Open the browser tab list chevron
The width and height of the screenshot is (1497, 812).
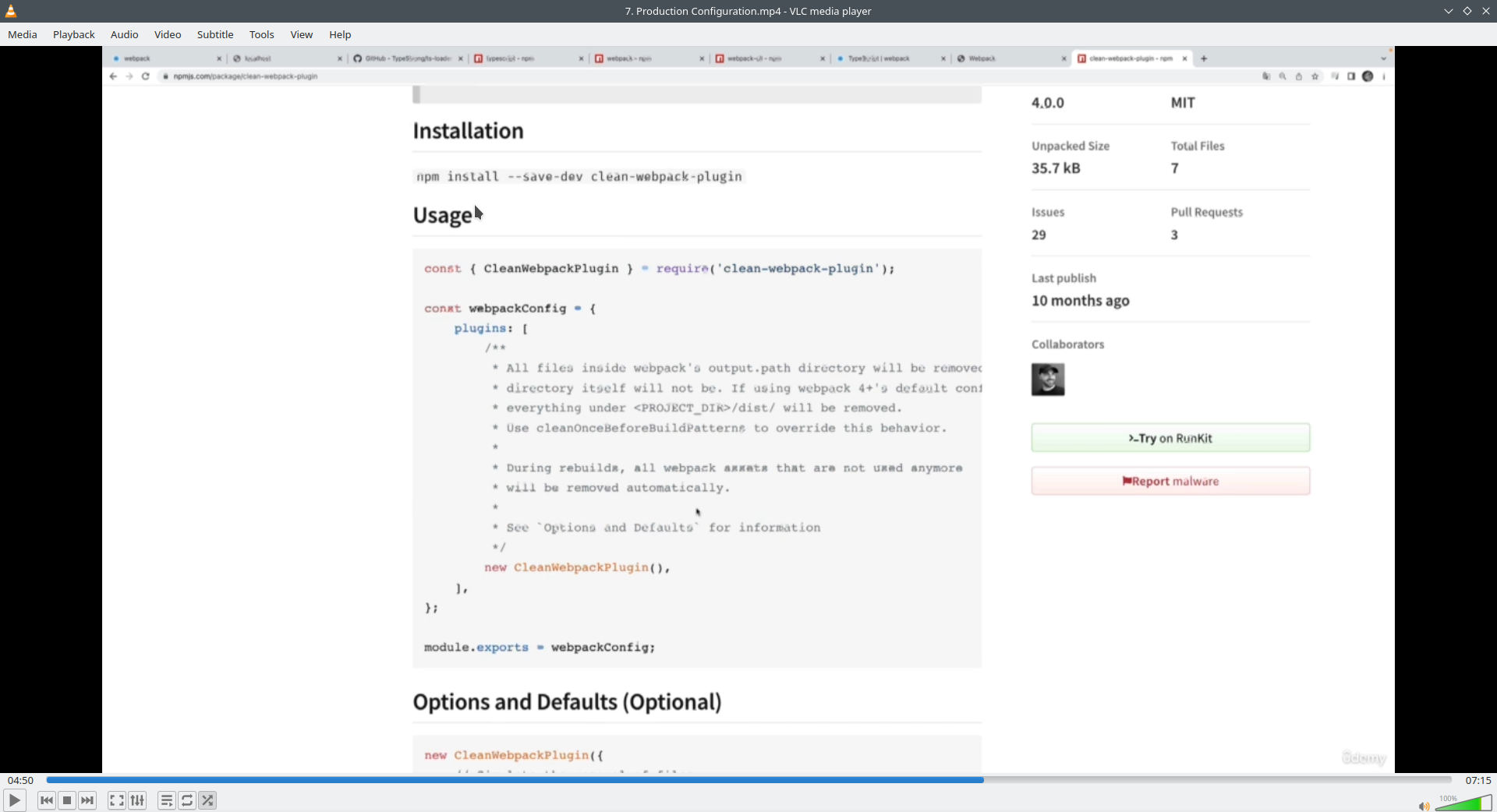pyautogui.click(x=1384, y=58)
